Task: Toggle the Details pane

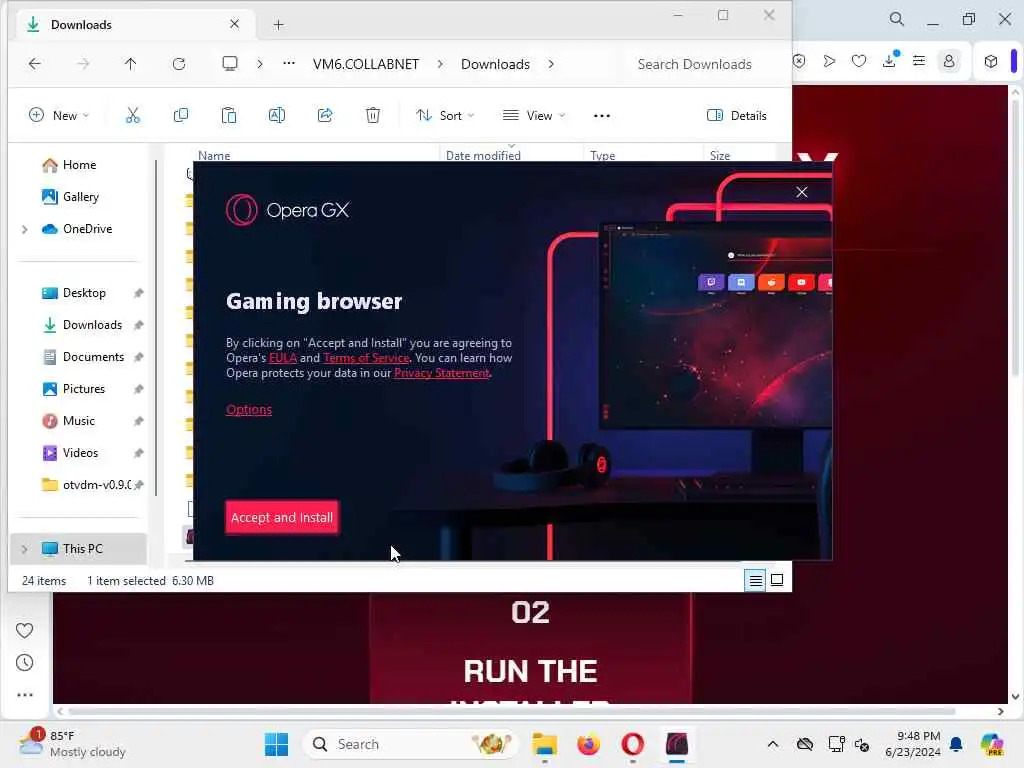Action: point(737,116)
